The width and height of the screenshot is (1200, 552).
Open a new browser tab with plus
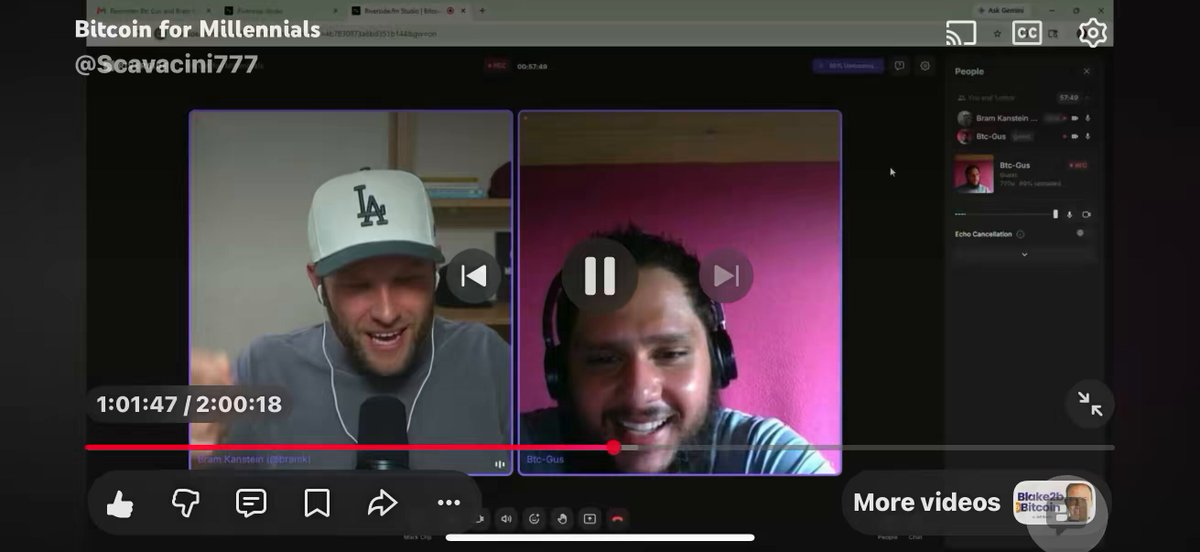click(x=482, y=10)
